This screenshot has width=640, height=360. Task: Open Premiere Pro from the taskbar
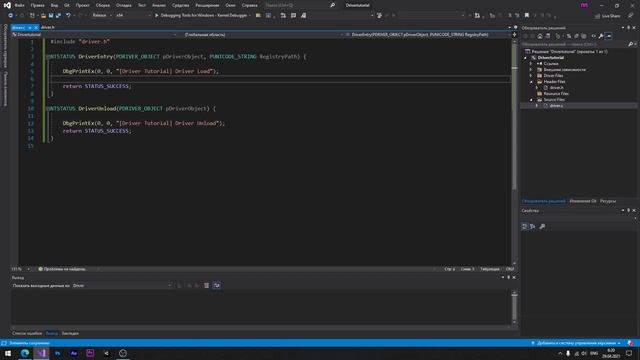point(90,353)
